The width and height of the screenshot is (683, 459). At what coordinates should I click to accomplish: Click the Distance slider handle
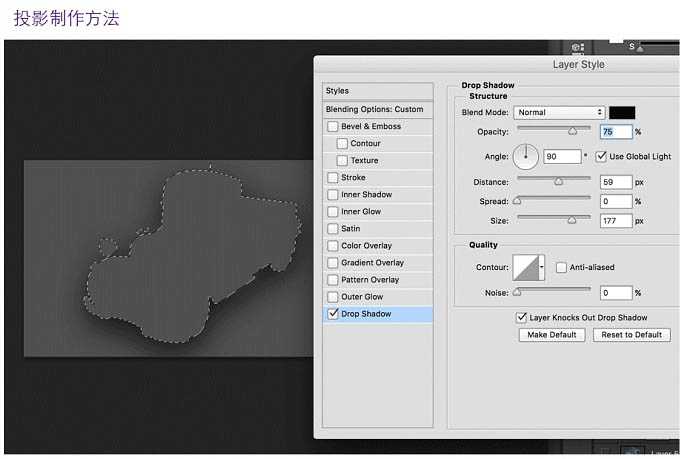(x=558, y=181)
